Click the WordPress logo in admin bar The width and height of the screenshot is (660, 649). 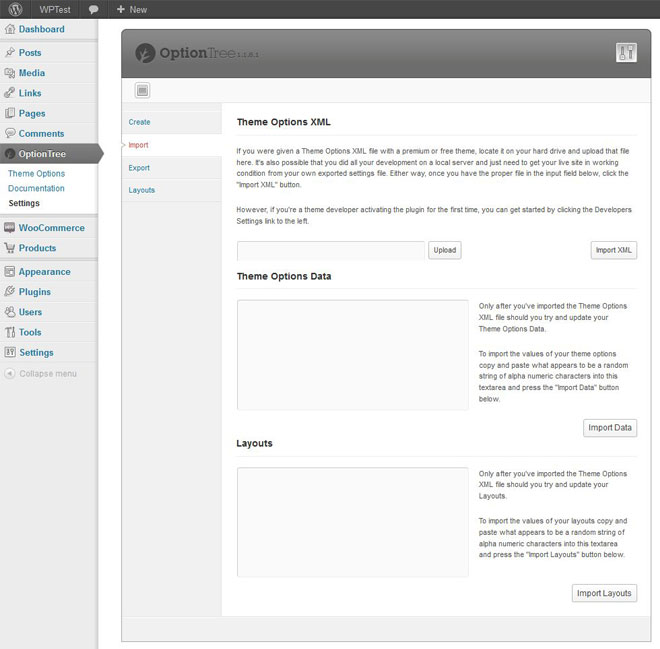coord(15,9)
